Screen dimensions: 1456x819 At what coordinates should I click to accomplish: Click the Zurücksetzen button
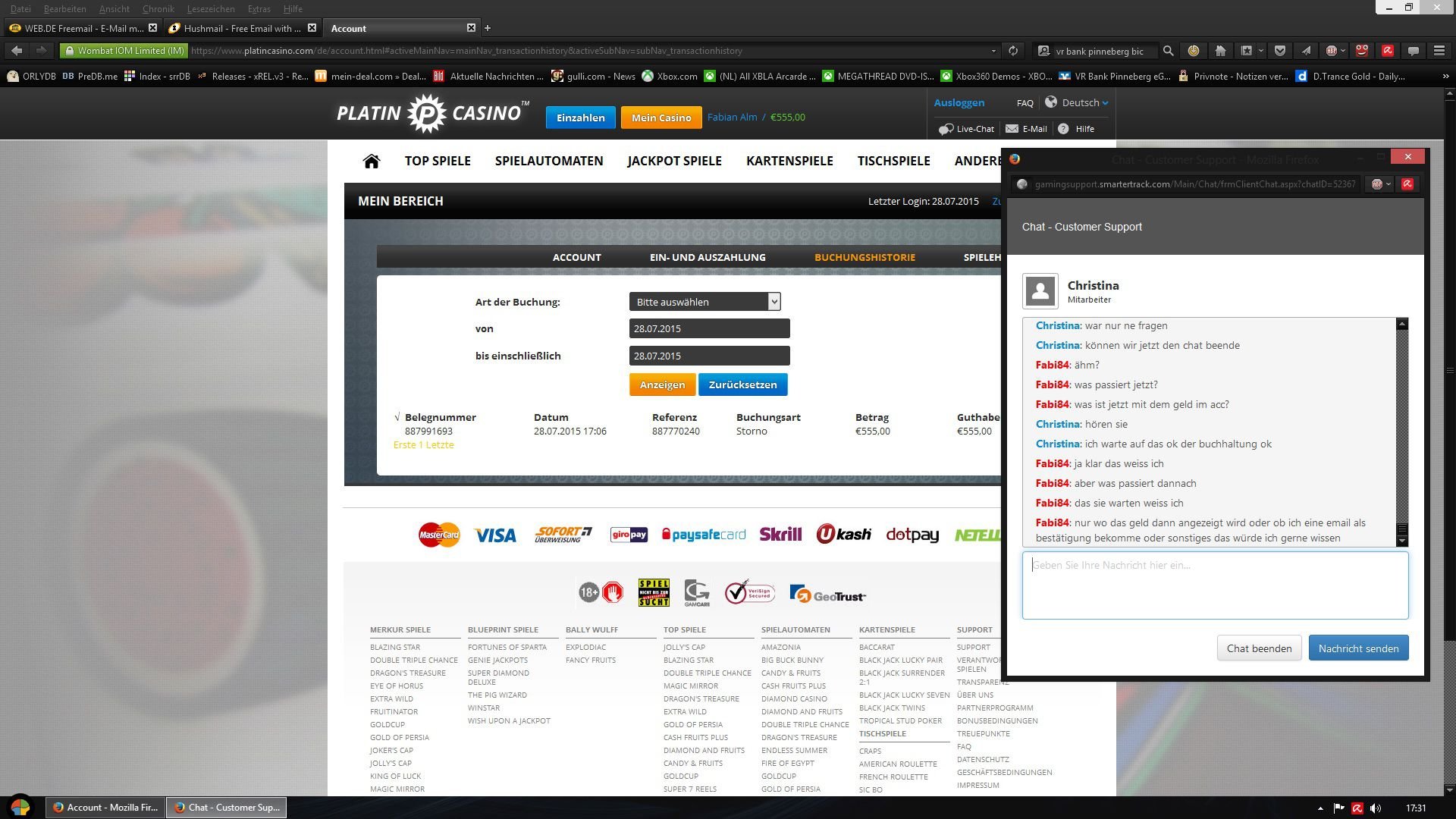point(742,384)
